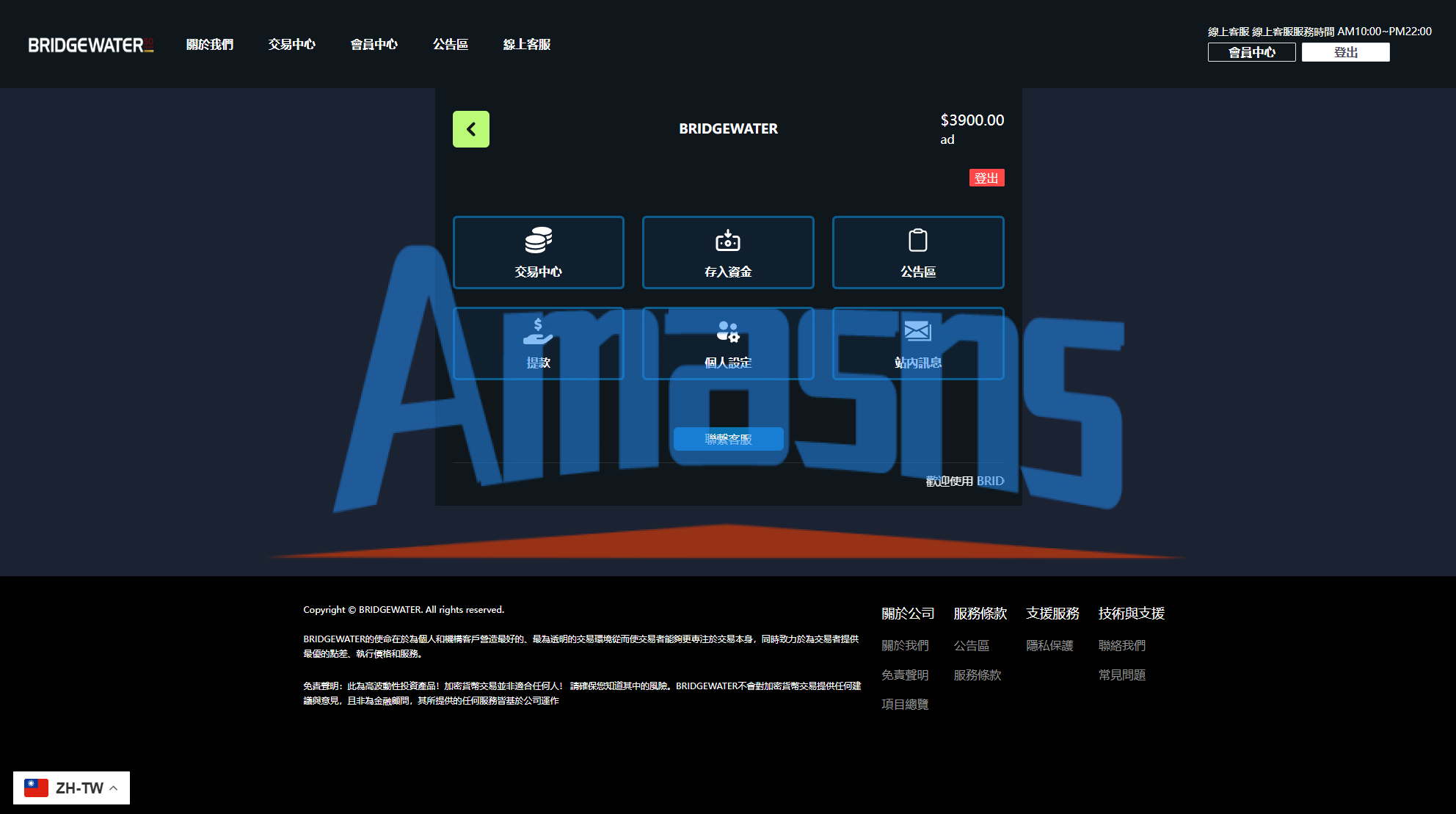The height and width of the screenshot is (814, 1456).
Task: Open 交易中心 in top navigation
Action: (x=292, y=45)
